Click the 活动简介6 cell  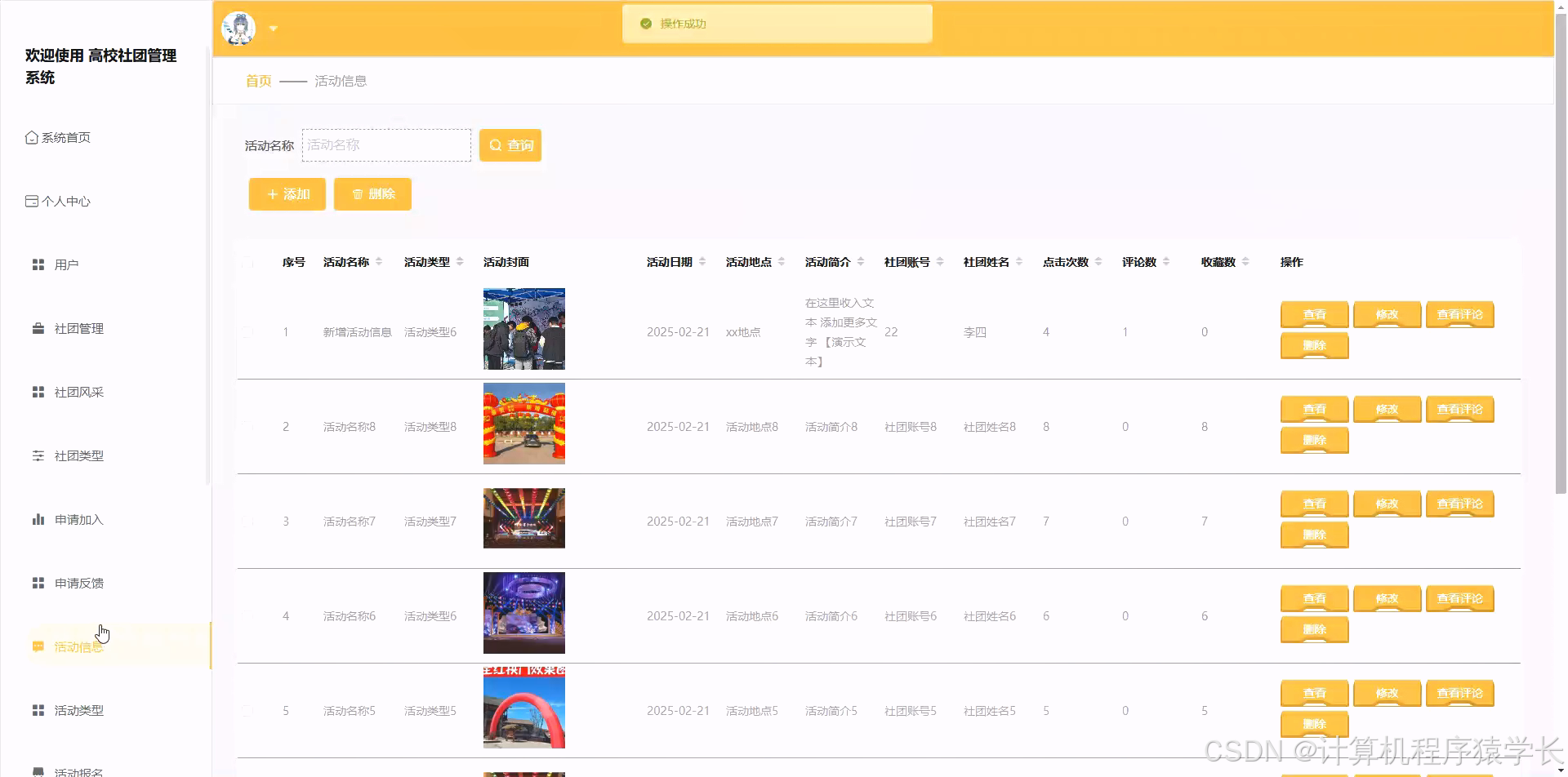tap(831, 616)
